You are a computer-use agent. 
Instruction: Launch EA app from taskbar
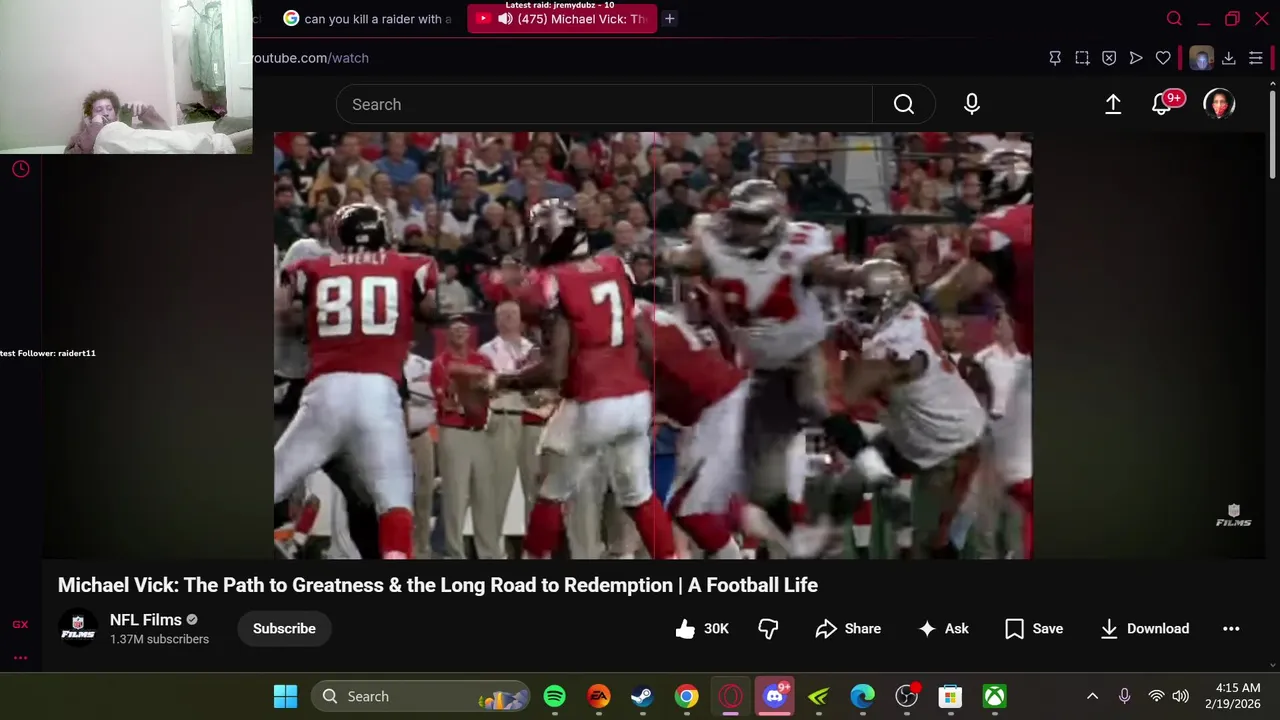point(598,696)
